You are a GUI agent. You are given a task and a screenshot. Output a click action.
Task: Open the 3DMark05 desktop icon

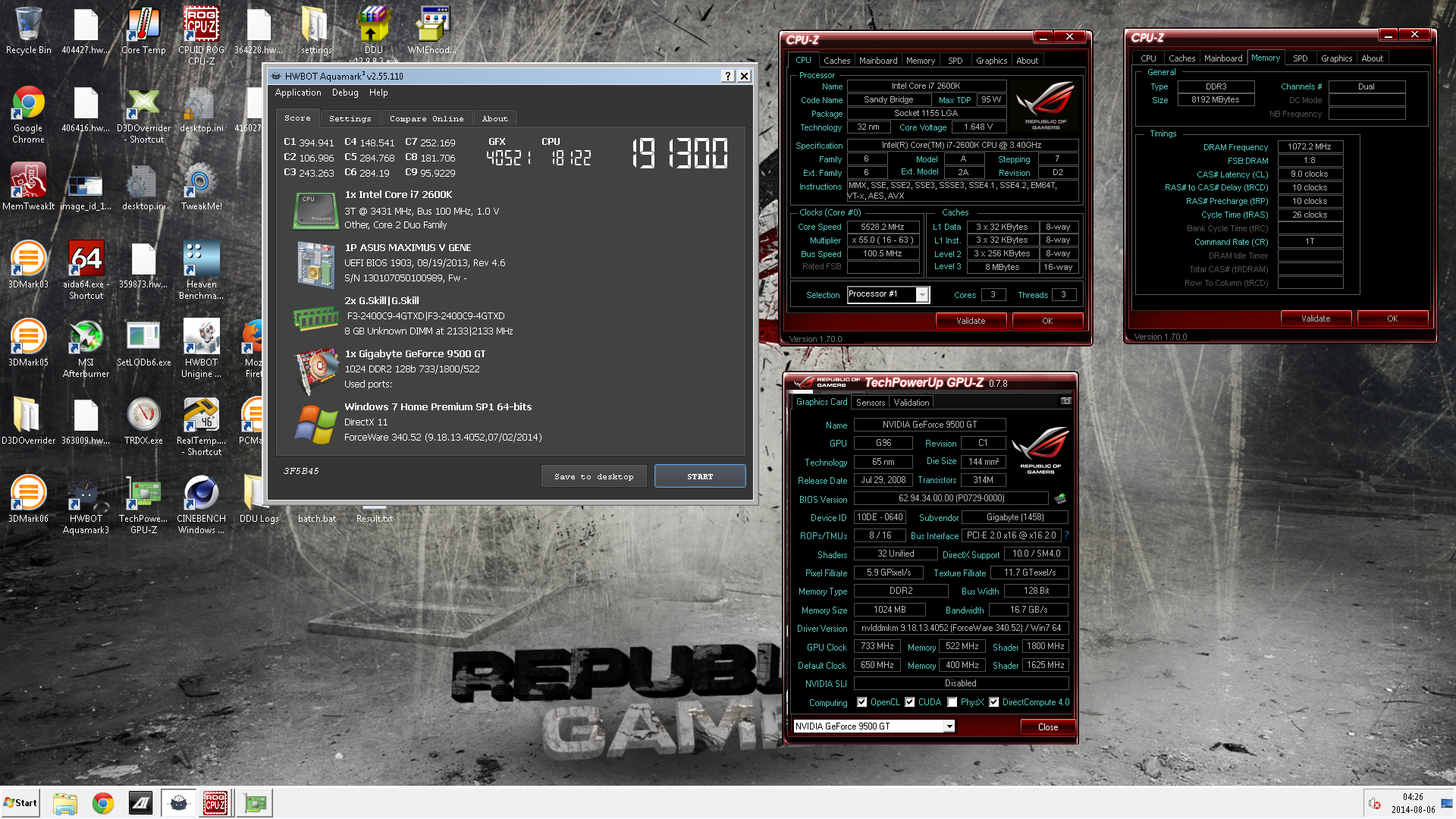coord(28,343)
